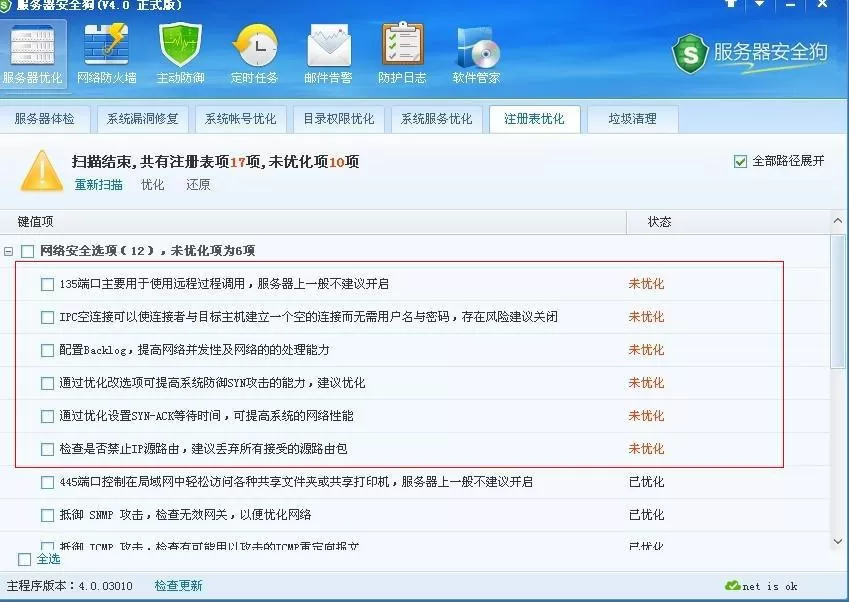Click the net is ok status icon
Image resolution: width=849 pixels, height=602 pixels.
click(x=733, y=585)
